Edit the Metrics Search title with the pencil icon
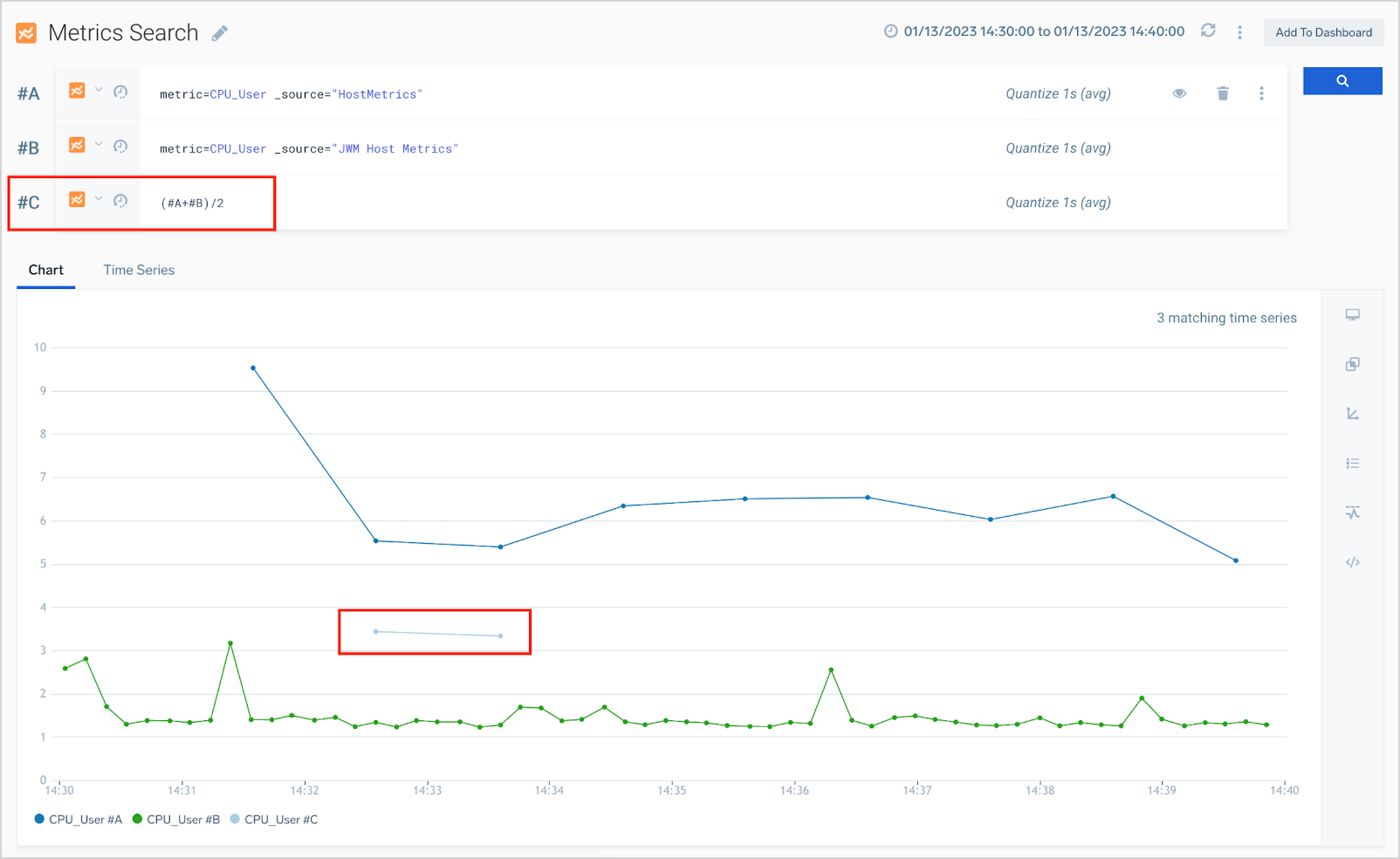This screenshot has width=1400, height=859. [x=217, y=32]
